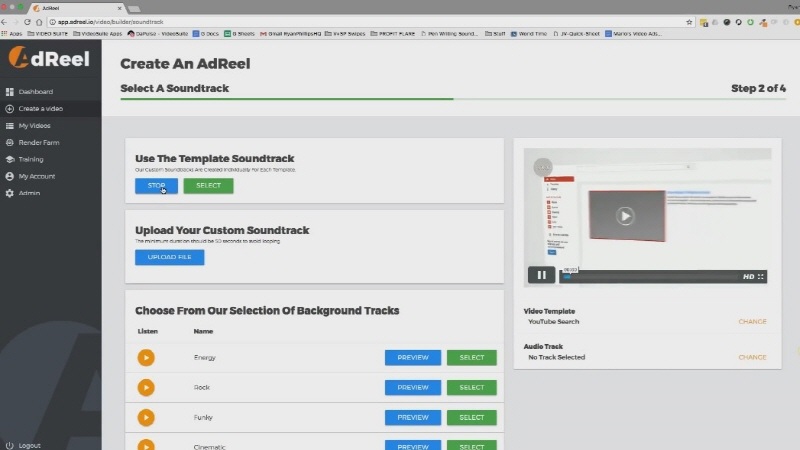This screenshot has width=800, height=450.
Task: Select the Energy track
Action: coord(471,358)
